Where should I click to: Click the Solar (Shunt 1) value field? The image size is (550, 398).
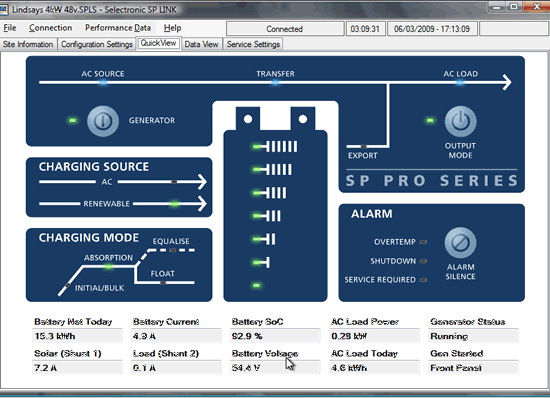pyautogui.click(x=77, y=367)
